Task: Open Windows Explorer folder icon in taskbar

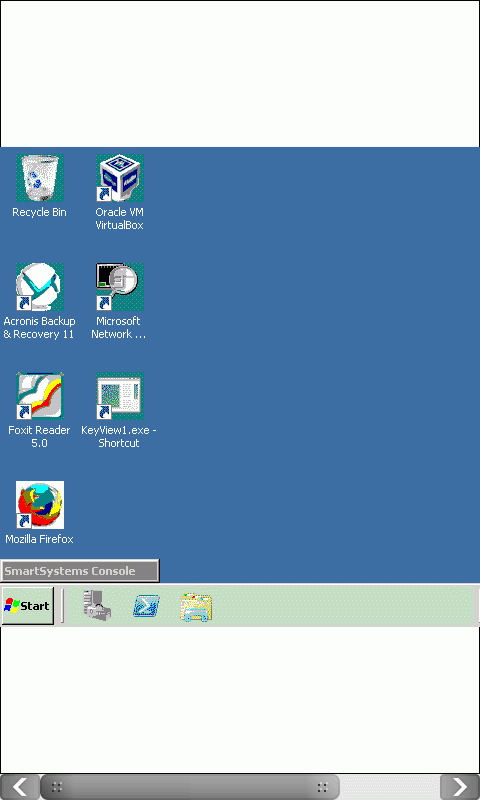Action: coord(196,607)
